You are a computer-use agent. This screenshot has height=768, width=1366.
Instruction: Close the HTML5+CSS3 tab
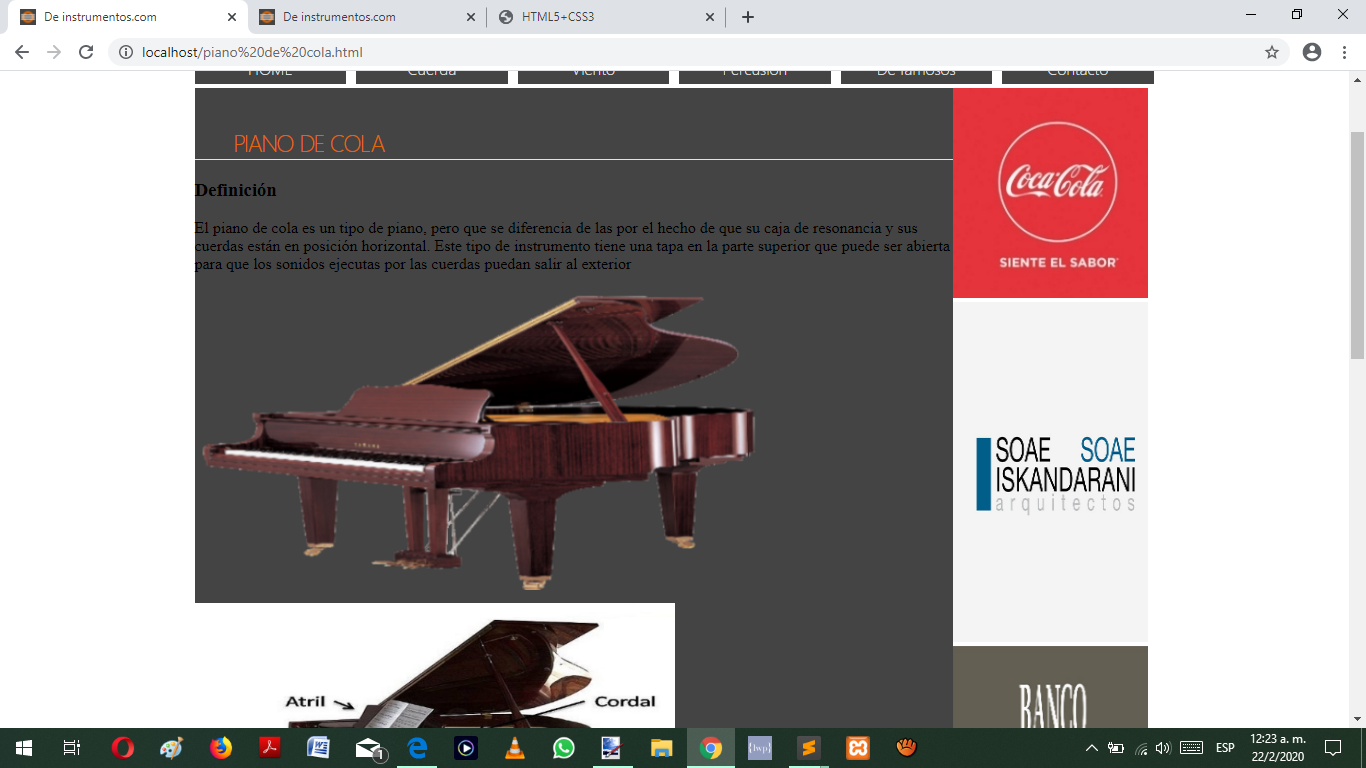point(710,17)
